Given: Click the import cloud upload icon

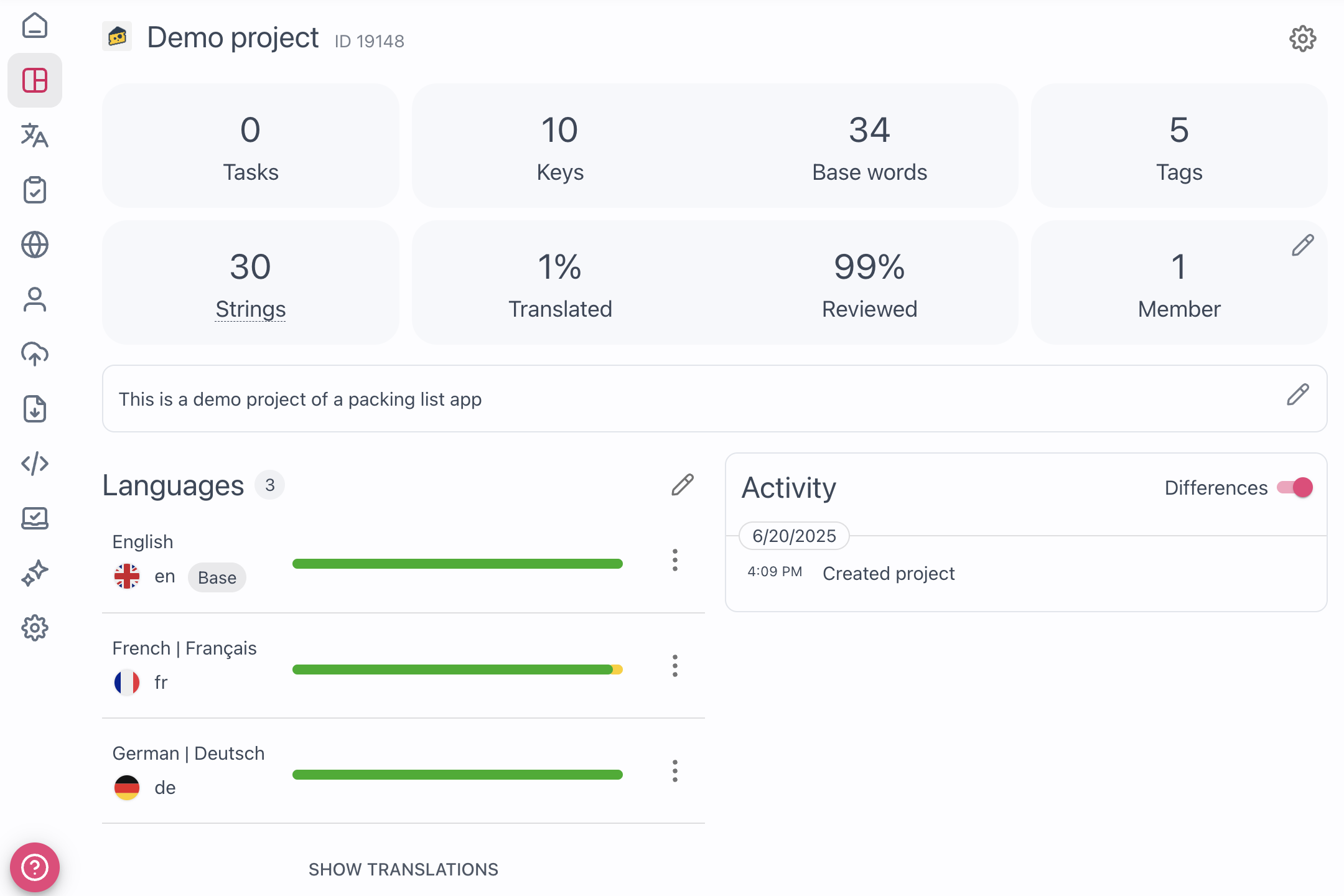Looking at the screenshot, I should 35,354.
